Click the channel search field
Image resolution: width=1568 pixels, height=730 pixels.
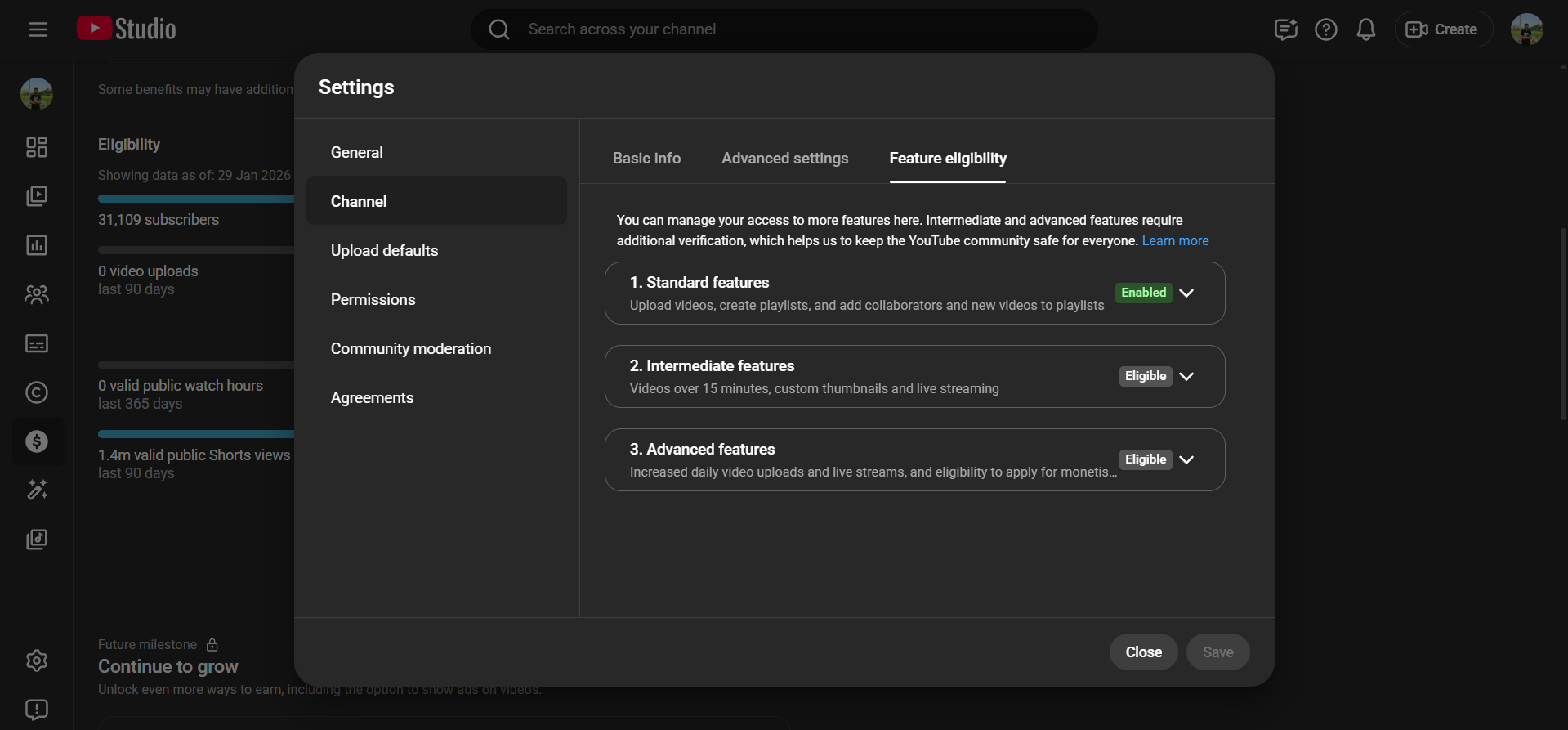point(784,29)
